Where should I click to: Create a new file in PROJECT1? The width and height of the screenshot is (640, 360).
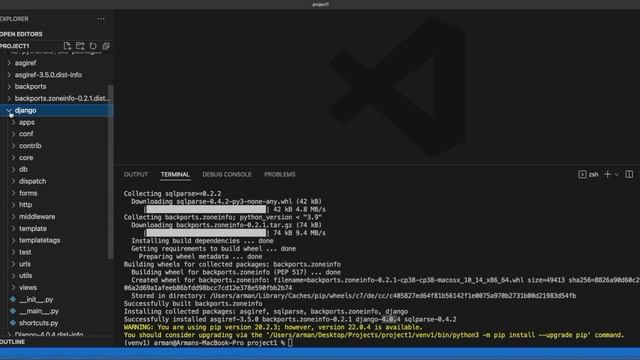click(67, 46)
